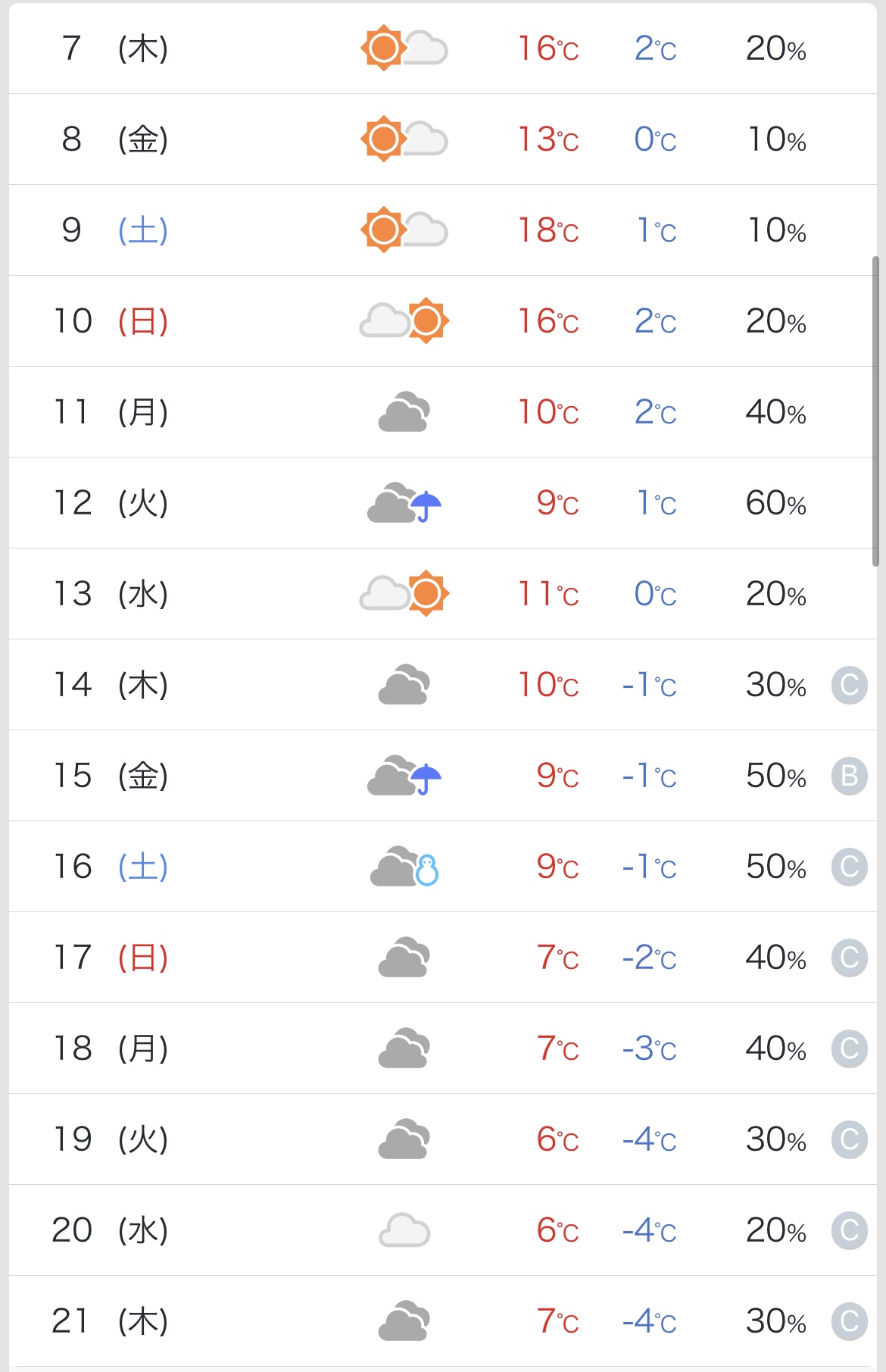The height and width of the screenshot is (1372, 886).
Task: Click the 60% rain probability on day 12
Action: tap(775, 503)
